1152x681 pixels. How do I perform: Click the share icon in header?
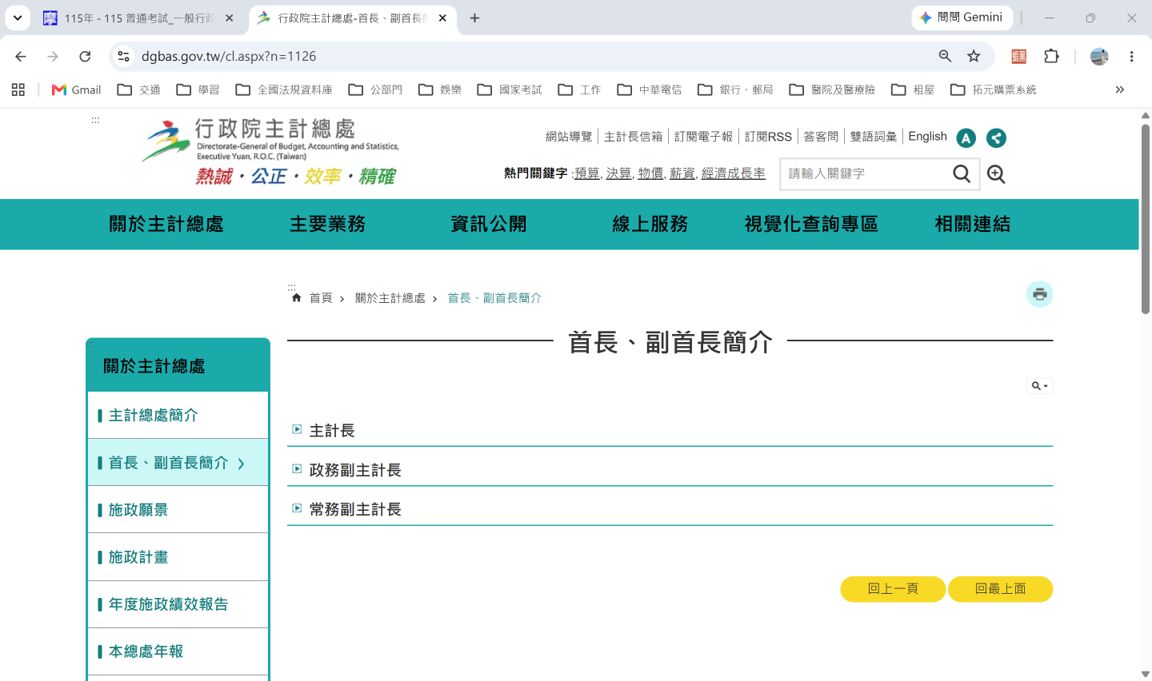(996, 137)
